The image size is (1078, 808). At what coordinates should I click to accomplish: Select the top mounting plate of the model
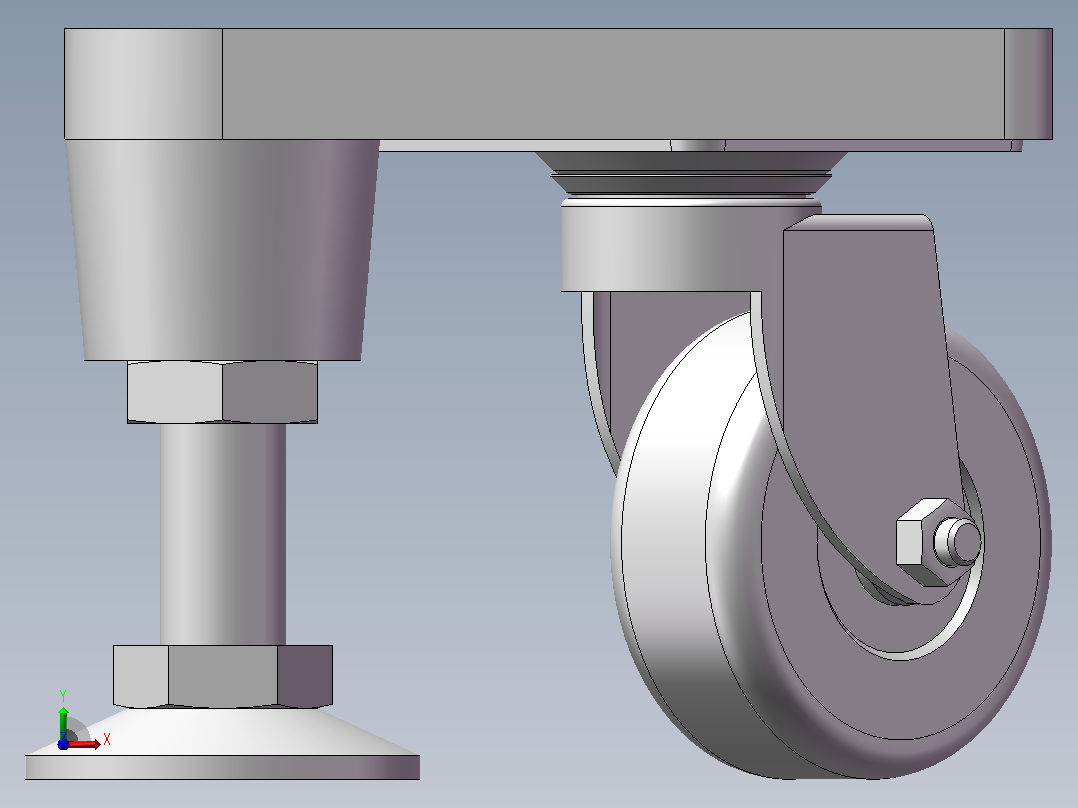pyautogui.click(x=558, y=84)
